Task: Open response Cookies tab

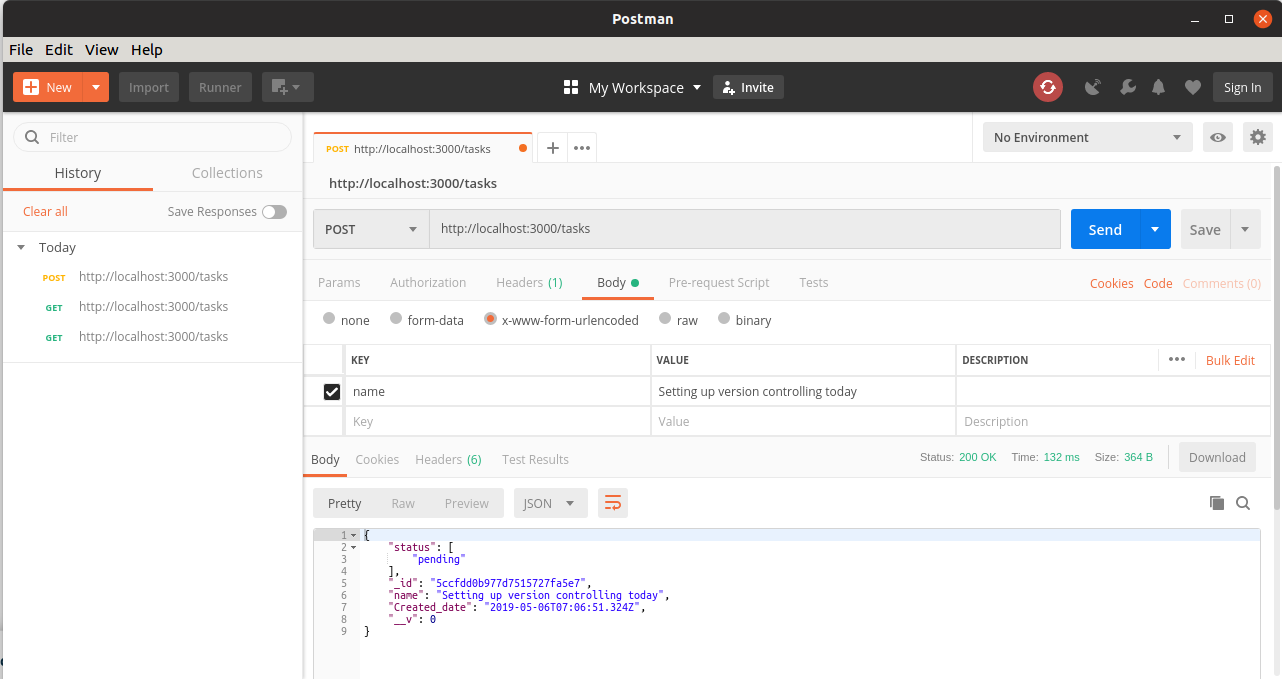Action: [x=377, y=459]
